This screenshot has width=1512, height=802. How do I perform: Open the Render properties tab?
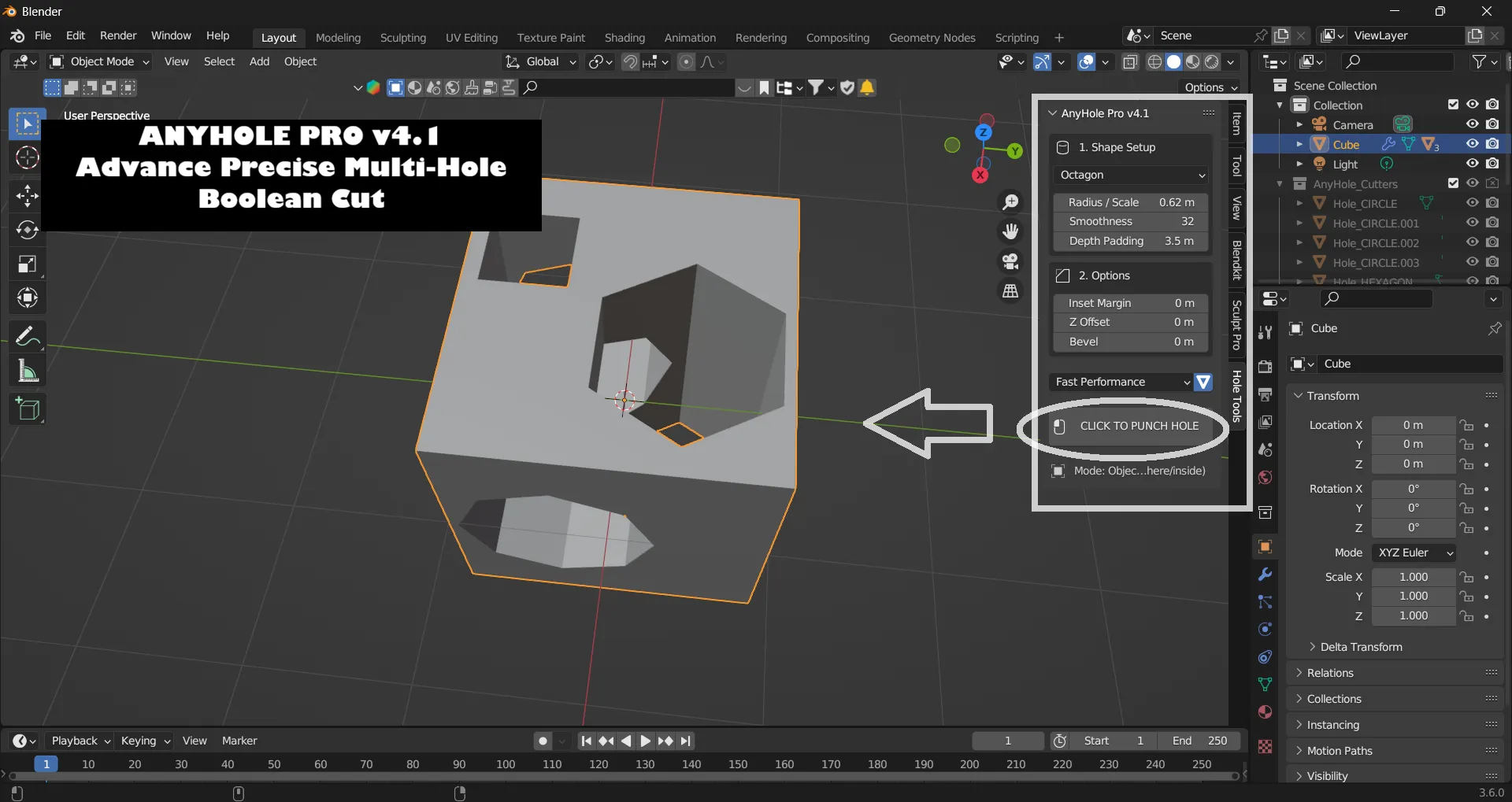click(1266, 367)
